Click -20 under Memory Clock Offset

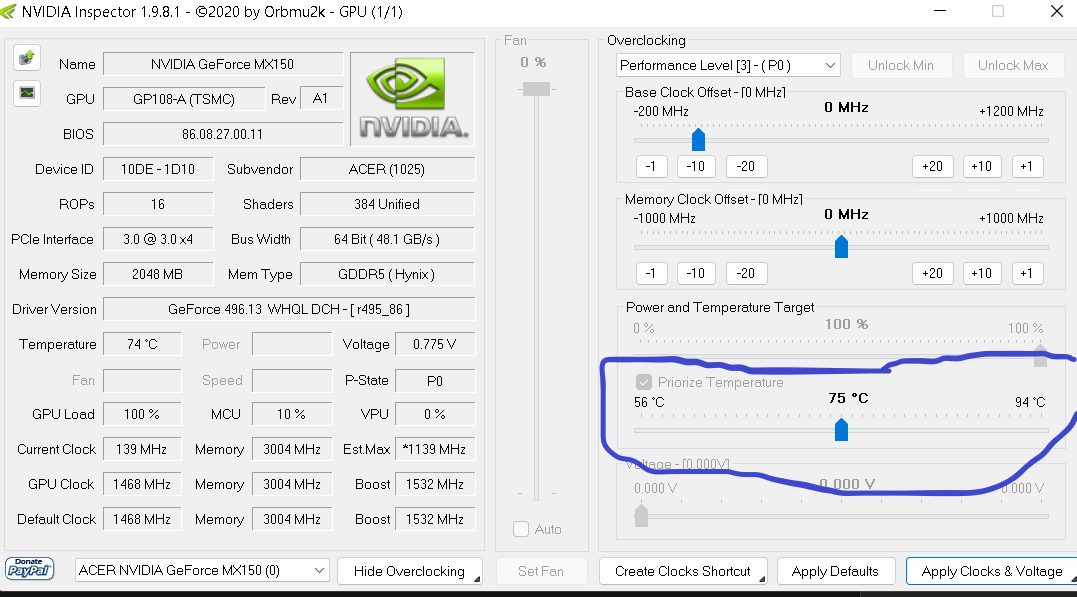point(746,273)
